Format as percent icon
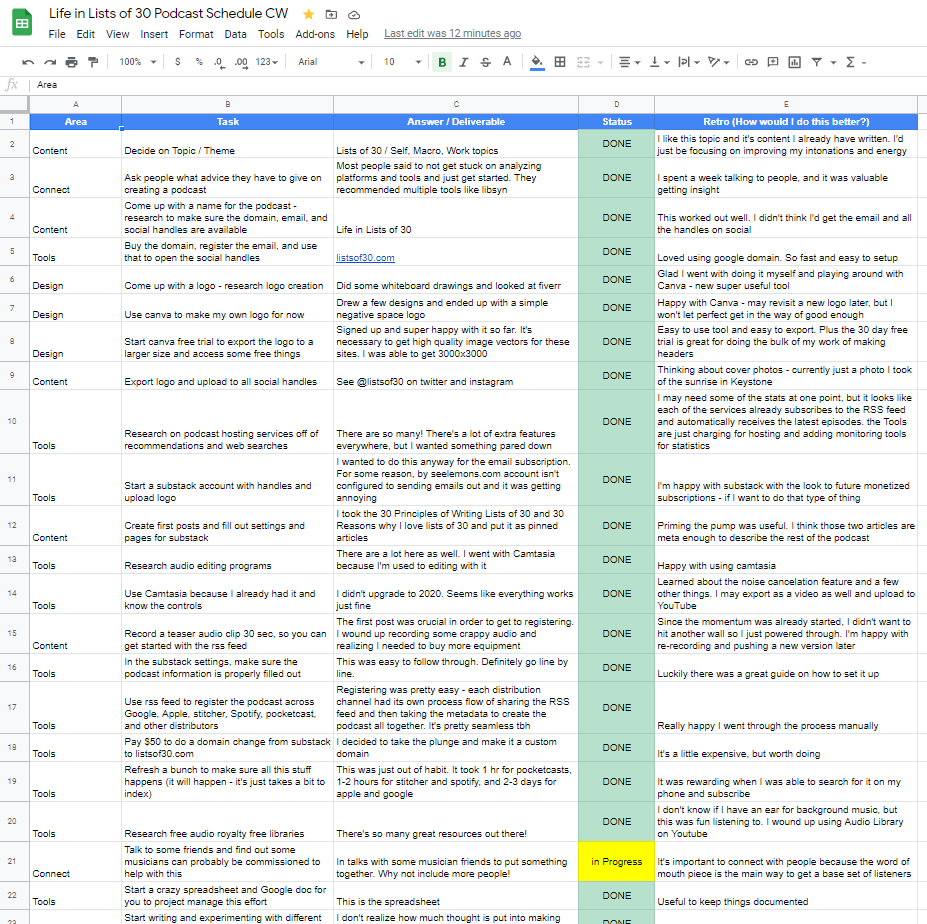This screenshot has height=924, width=927. tap(199, 62)
